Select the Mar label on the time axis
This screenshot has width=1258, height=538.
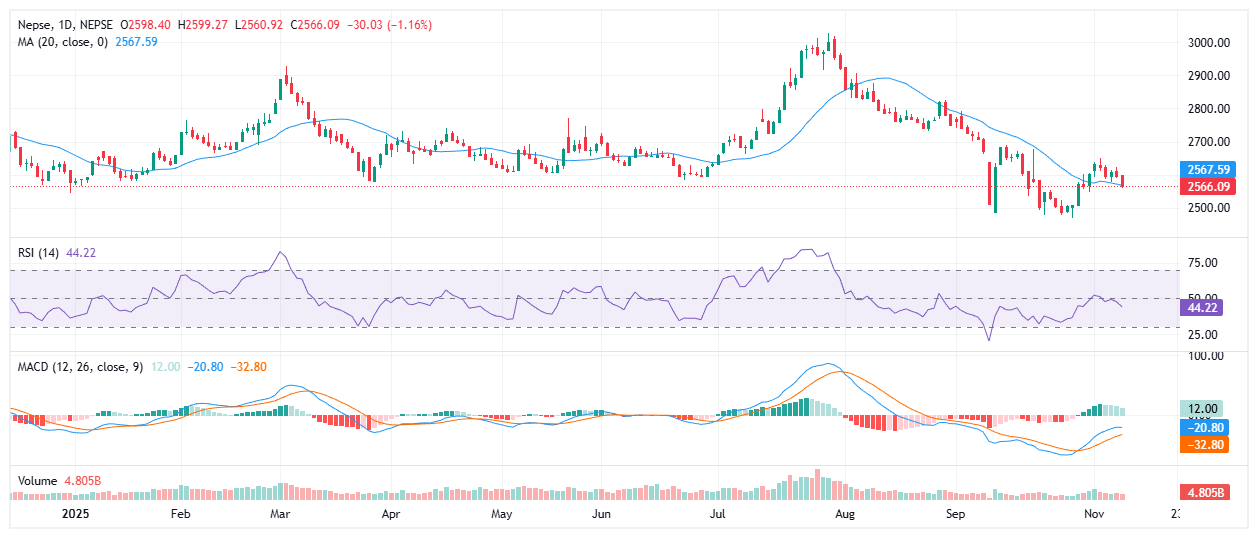pos(281,514)
